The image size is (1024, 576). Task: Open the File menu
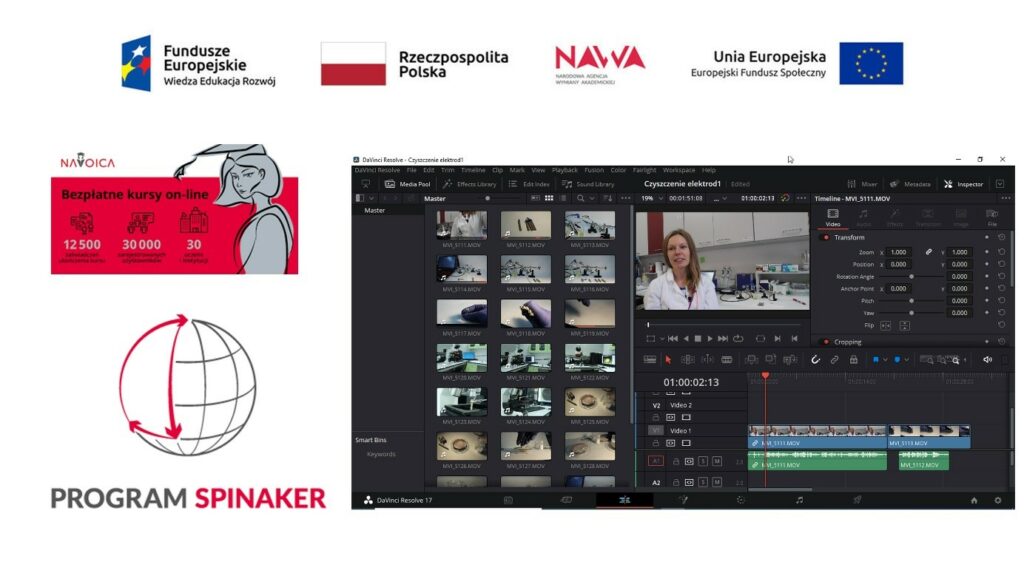[x=411, y=170]
